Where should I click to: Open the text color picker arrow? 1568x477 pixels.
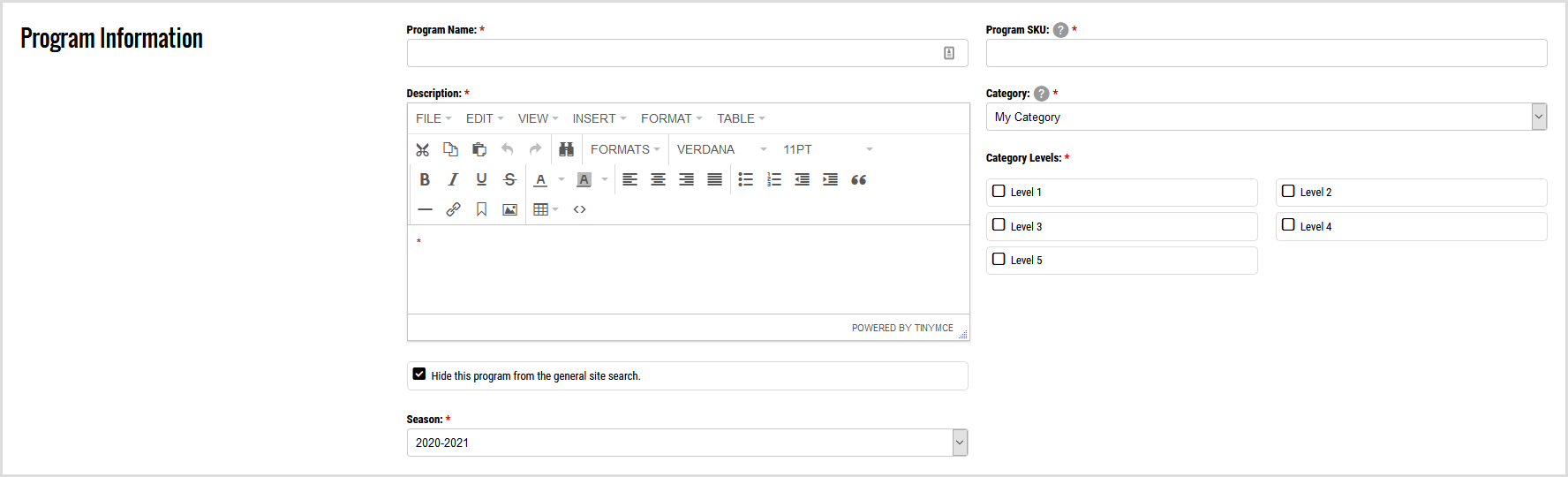pos(562,179)
